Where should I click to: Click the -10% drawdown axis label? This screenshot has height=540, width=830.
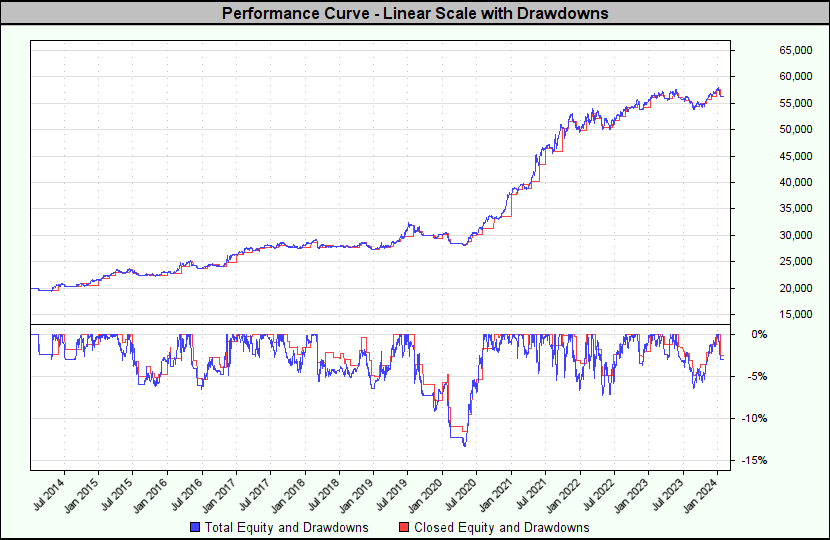pyautogui.click(x=754, y=418)
